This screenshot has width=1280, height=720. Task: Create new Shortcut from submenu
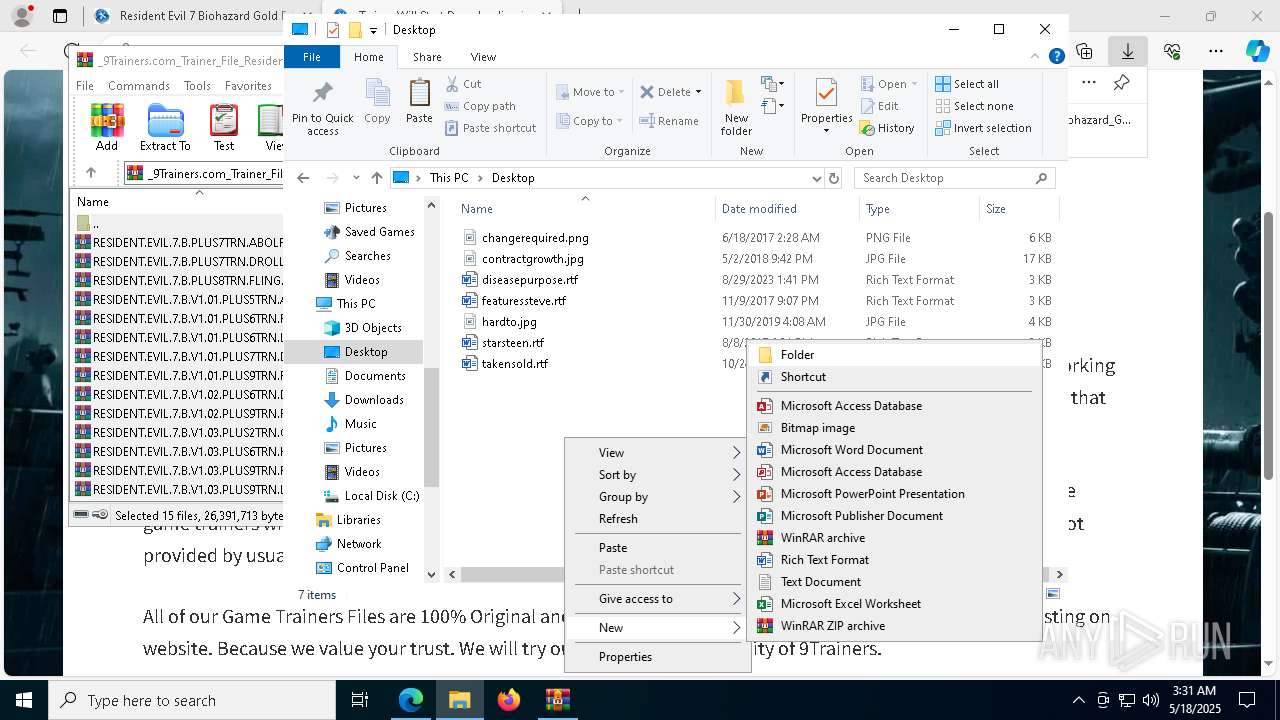pyautogui.click(x=895, y=377)
